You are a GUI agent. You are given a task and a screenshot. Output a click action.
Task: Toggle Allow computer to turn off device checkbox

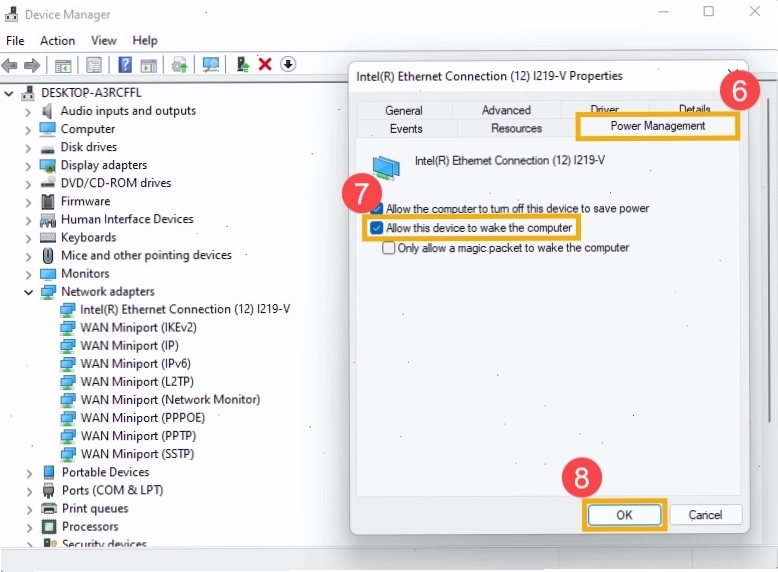coord(377,208)
